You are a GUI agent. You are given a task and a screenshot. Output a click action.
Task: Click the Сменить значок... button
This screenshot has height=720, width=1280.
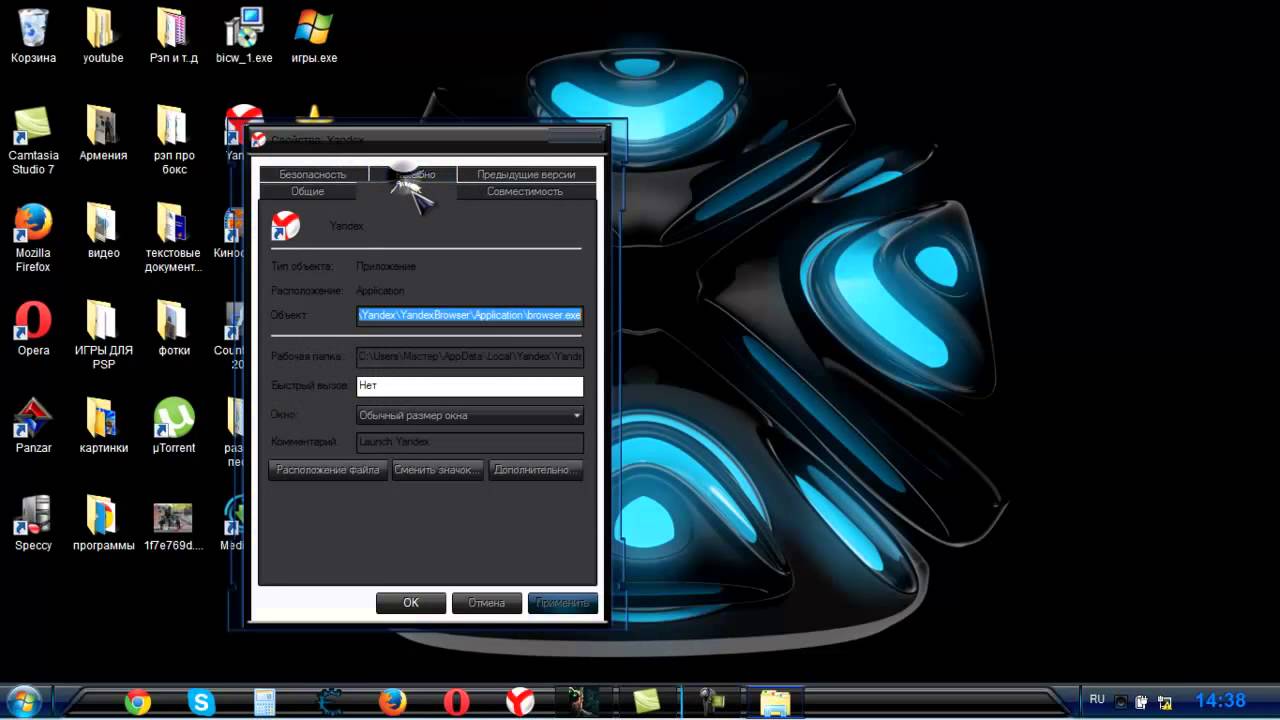pos(438,470)
